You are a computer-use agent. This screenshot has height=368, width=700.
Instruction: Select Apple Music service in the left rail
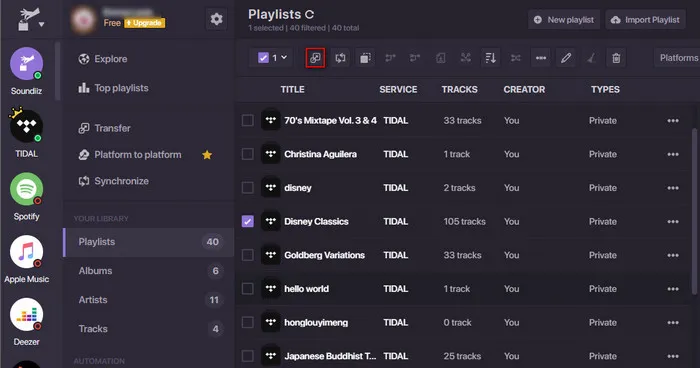tap(26, 252)
